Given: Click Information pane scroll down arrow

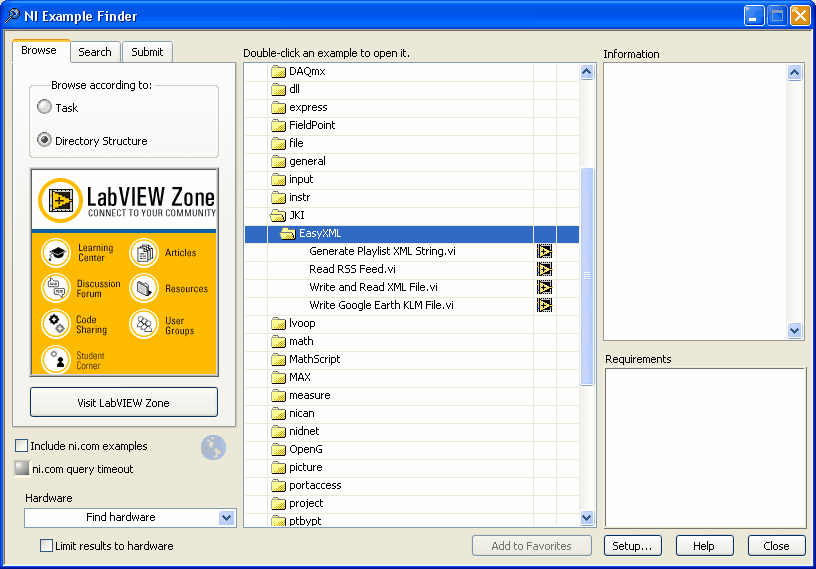Looking at the screenshot, I should 794,330.
